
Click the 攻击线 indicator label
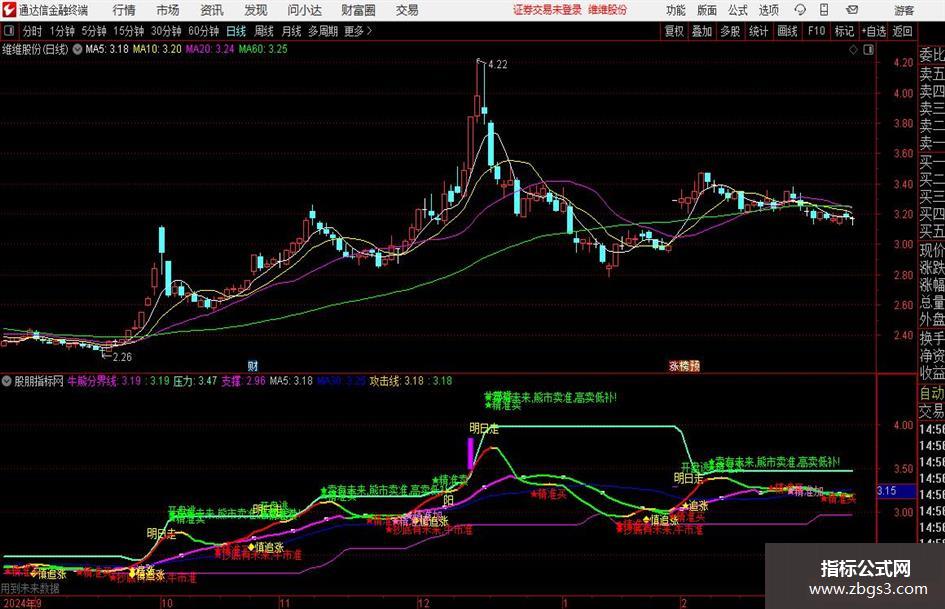point(385,381)
